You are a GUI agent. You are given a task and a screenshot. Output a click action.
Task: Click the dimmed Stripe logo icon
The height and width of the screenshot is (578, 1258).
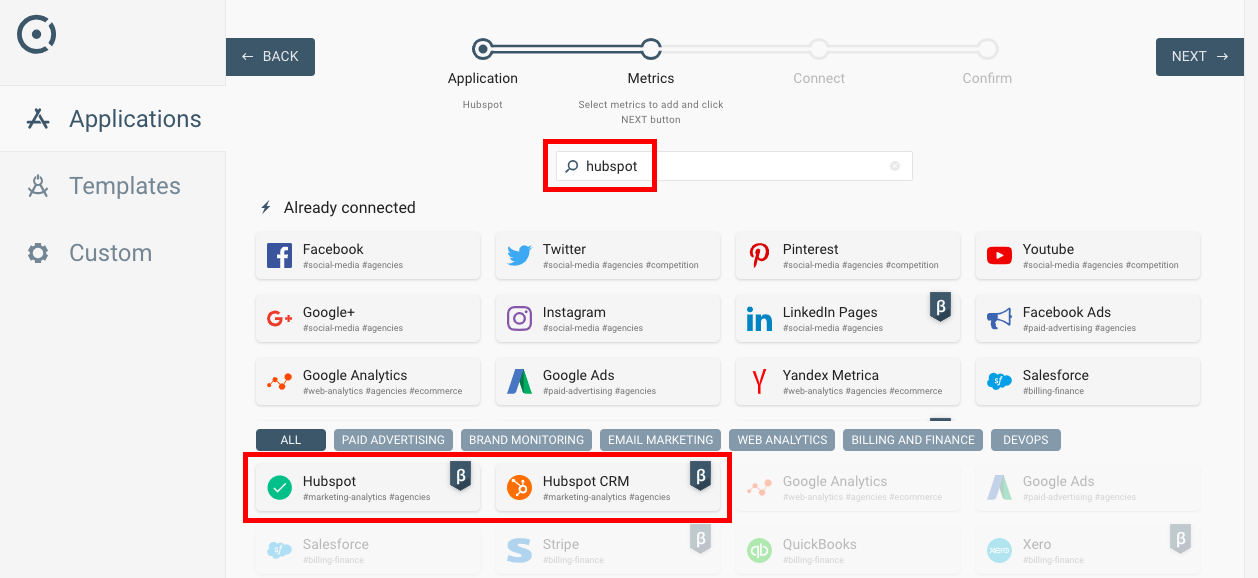[519, 551]
